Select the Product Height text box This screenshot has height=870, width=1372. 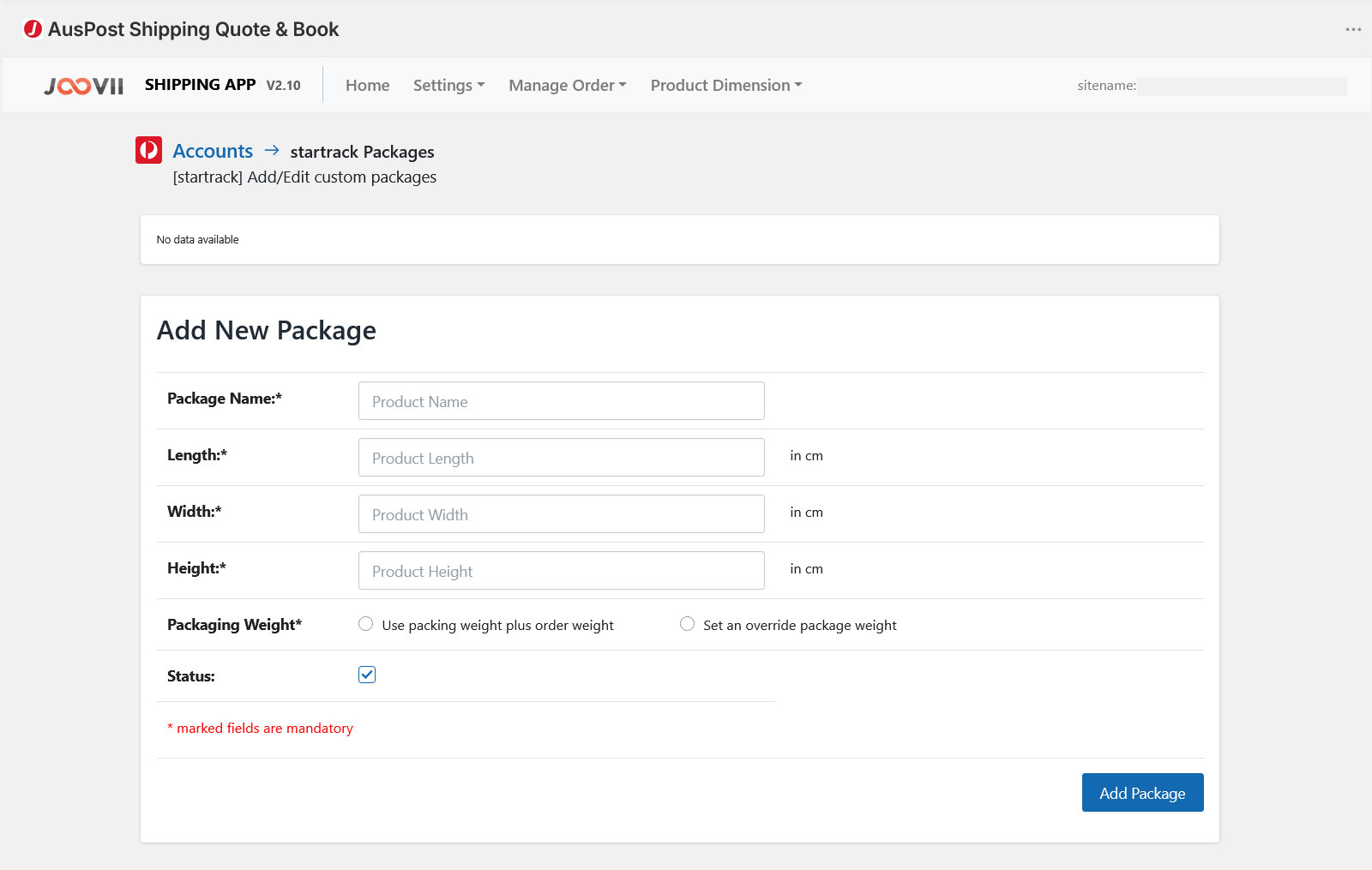click(x=561, y=571)
